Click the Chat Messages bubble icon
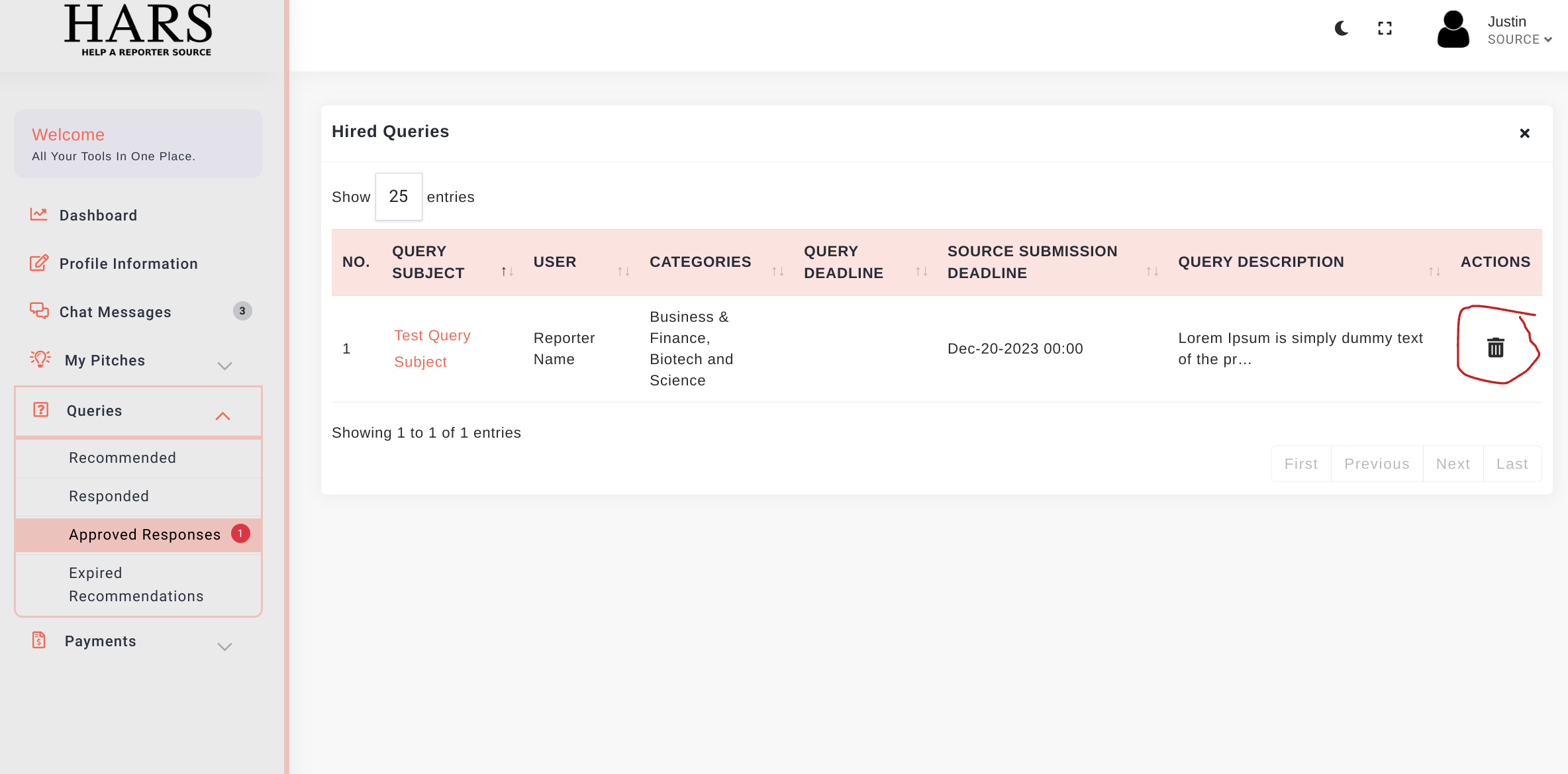The width and height of the screenshot is (1568, 774). click(x=39, y=311)
